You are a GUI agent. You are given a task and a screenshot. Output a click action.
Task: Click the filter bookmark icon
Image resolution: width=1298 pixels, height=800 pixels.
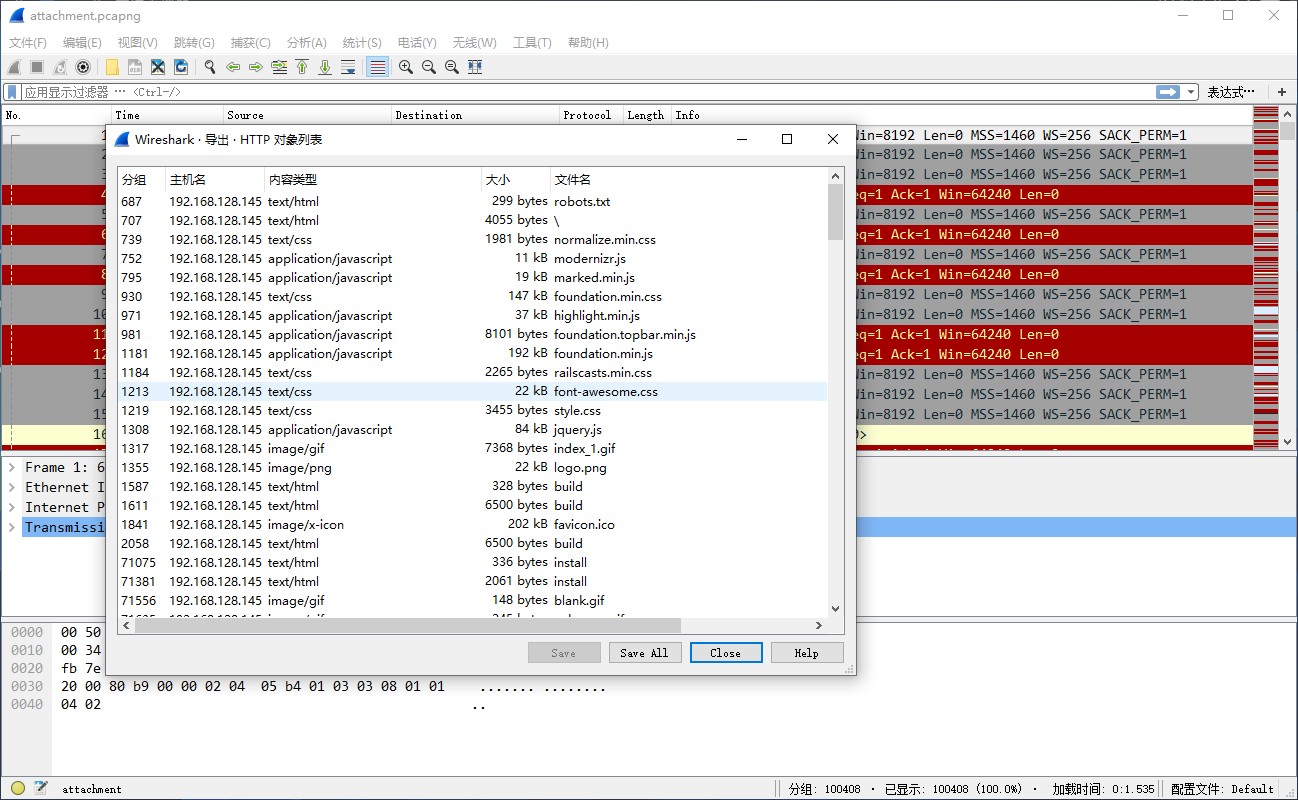12,92
